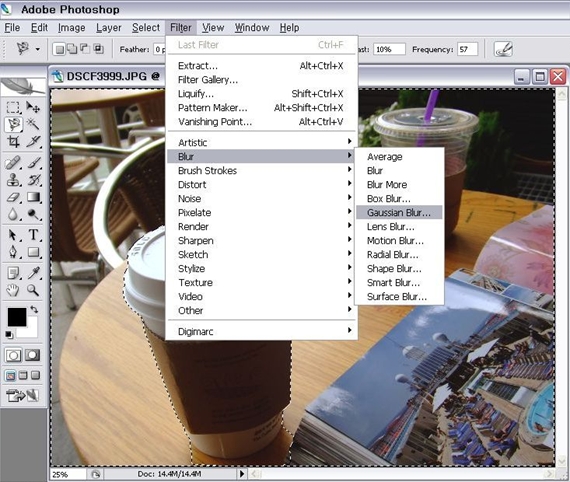Choose Liquify from Filter menu
The image size is (570, 482).
(261, 93)
